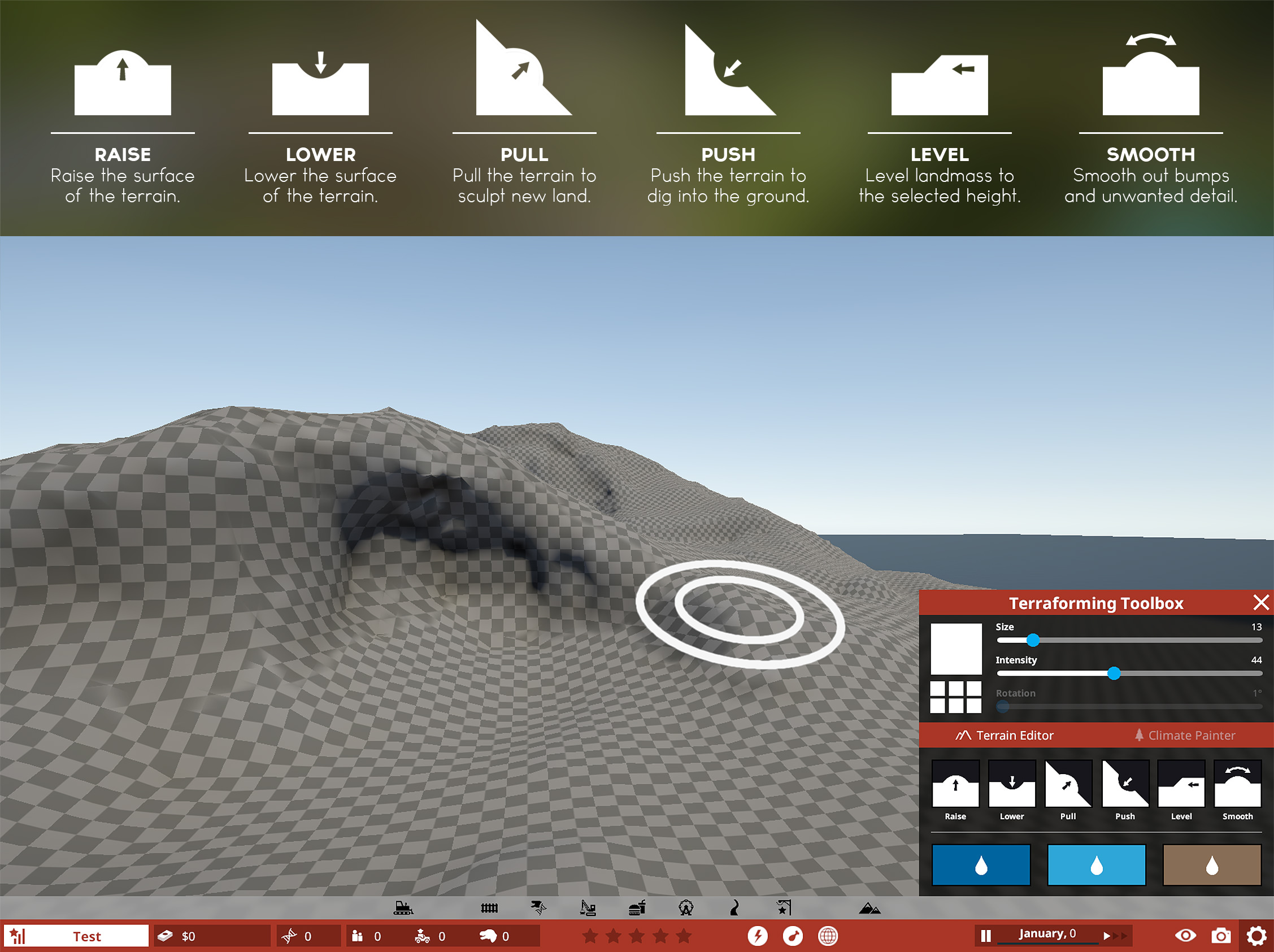Select the brown water removal swatch
This screenshot has height=952, width=1274.
pos(1212,864)
